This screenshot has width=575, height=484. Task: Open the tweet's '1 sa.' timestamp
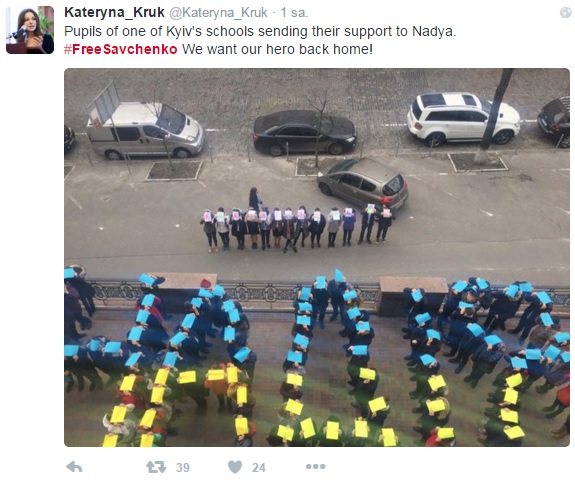click(x=294, y=13)
